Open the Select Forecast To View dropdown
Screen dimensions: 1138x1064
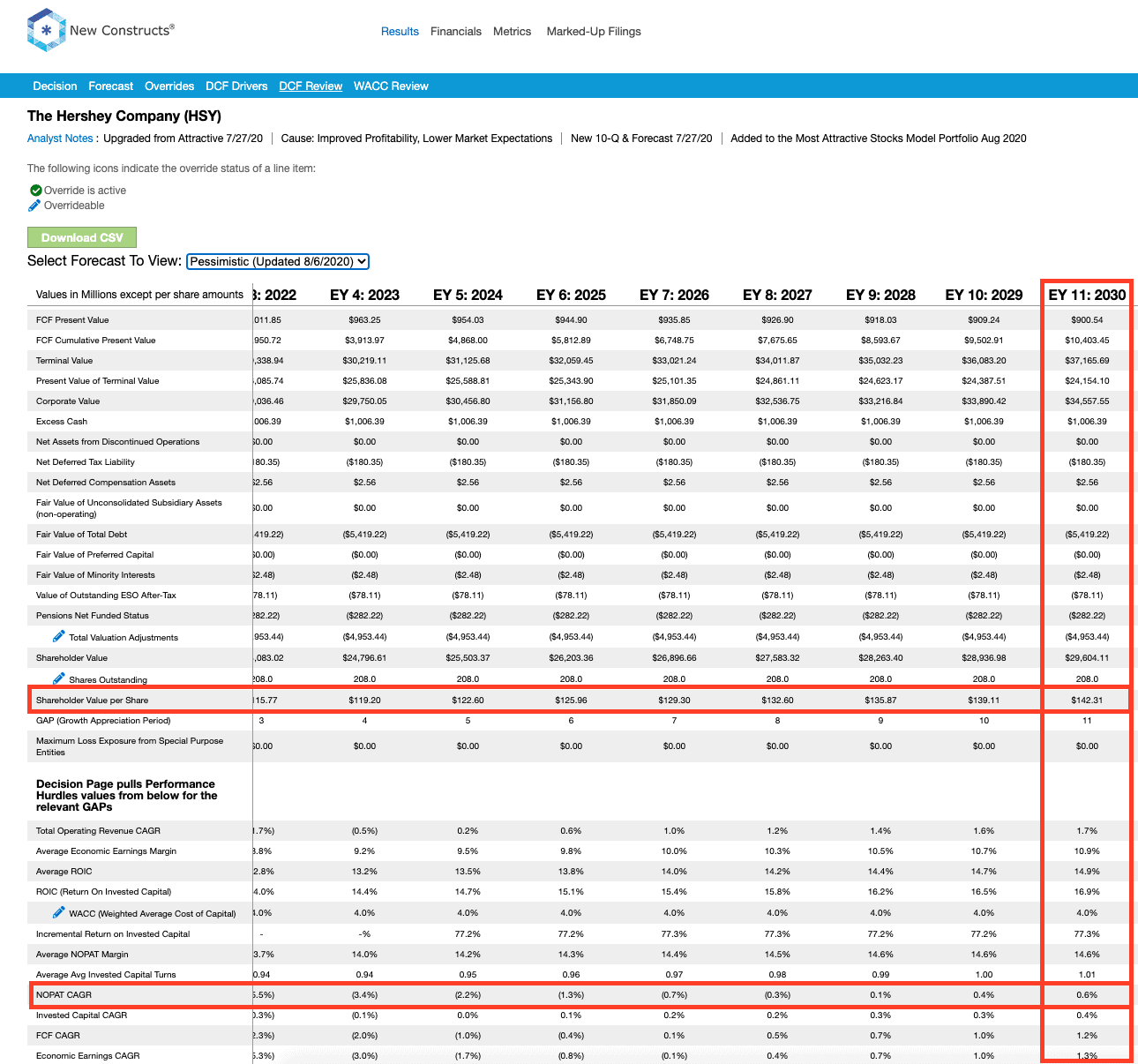278,261
